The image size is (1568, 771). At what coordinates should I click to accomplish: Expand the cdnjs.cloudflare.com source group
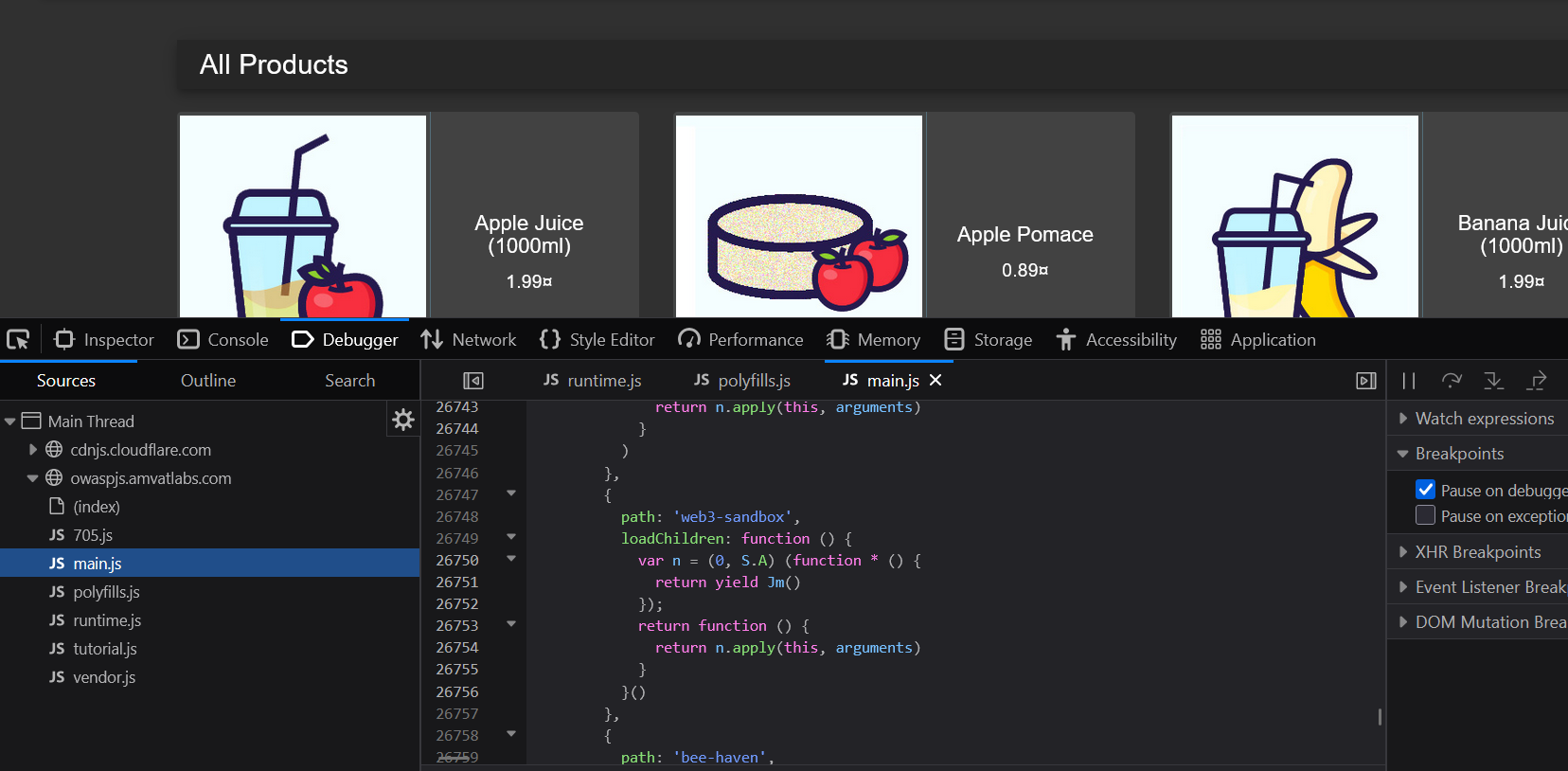[33, 450]
